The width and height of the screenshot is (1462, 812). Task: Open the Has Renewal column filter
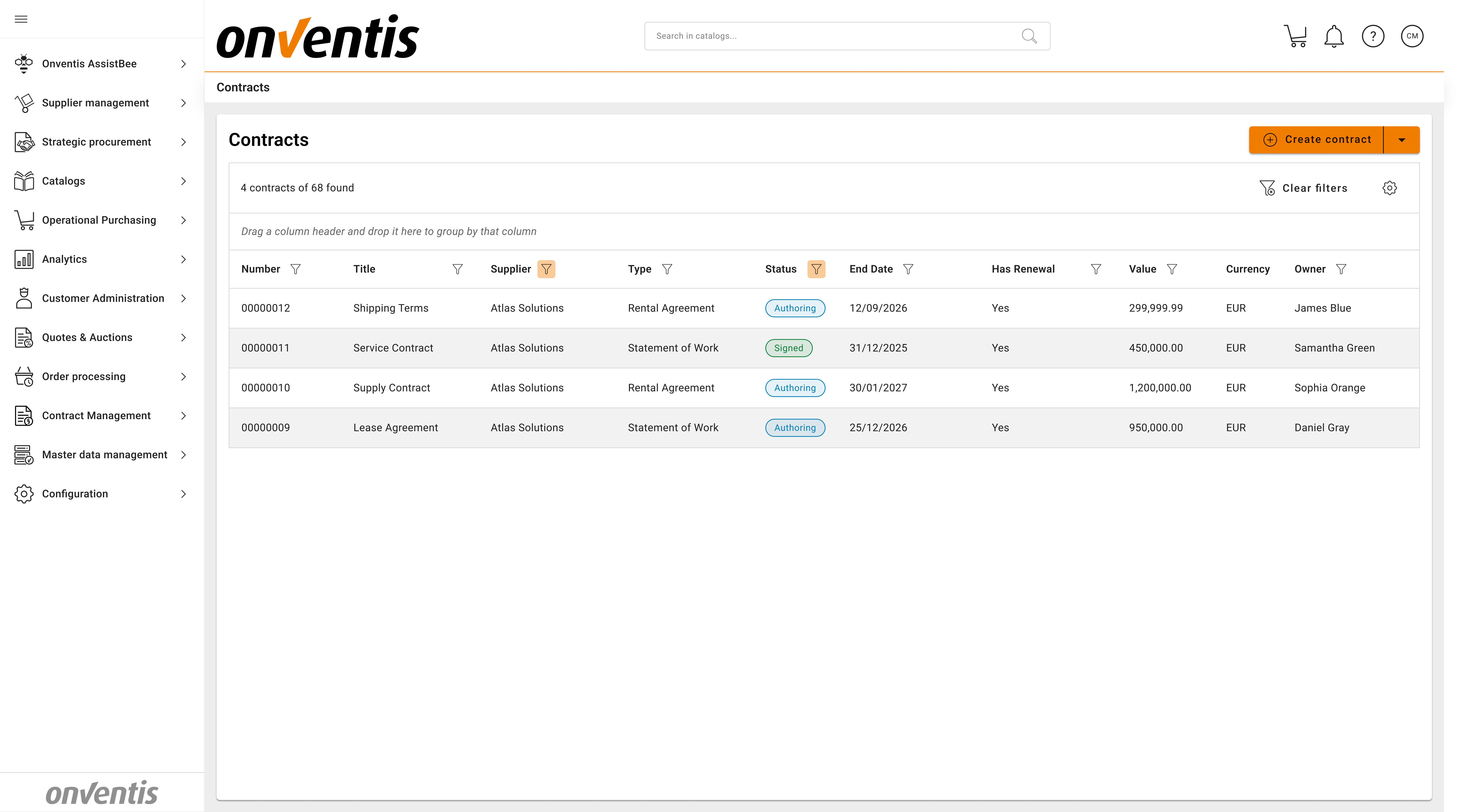[x=1096, y=269]
